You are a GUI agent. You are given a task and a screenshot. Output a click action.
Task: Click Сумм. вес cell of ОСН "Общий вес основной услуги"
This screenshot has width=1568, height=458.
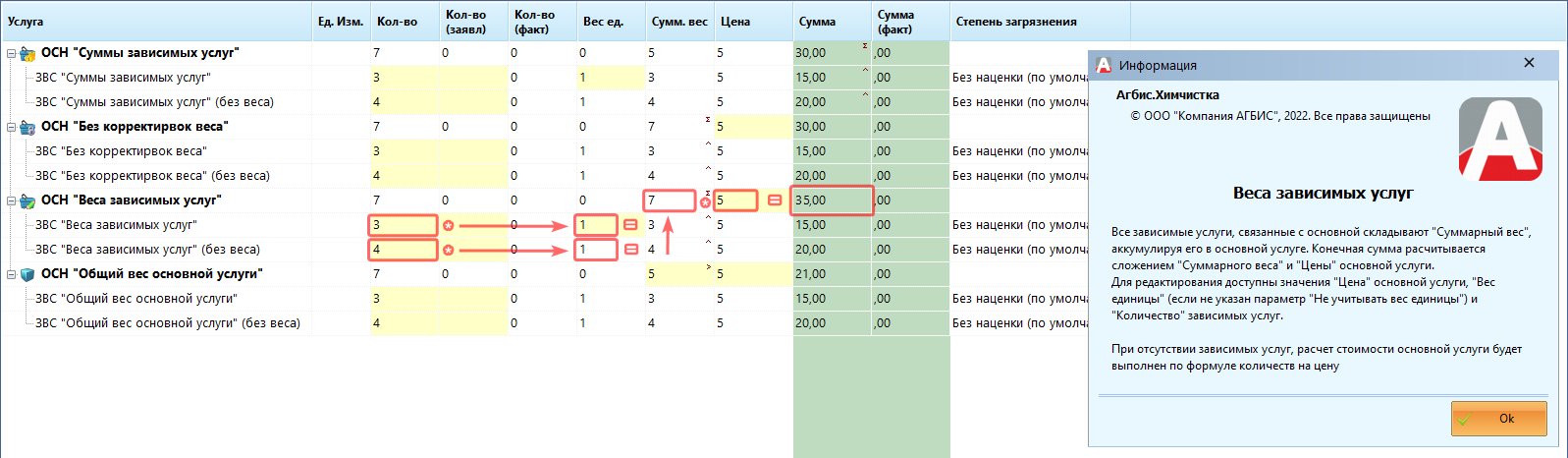[677, 274]
